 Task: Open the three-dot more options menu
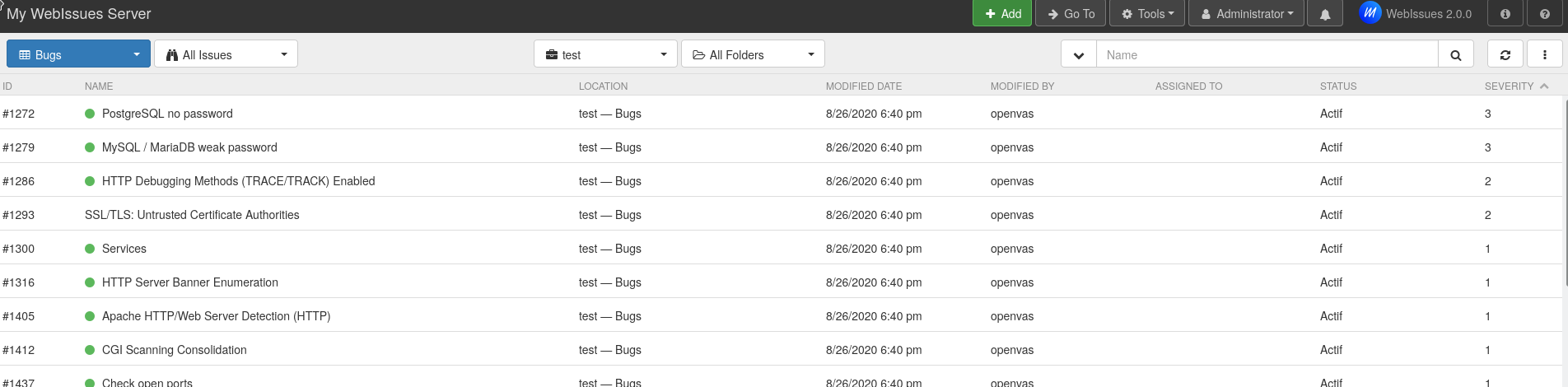pyautogui.click(x=1545, y=55)
